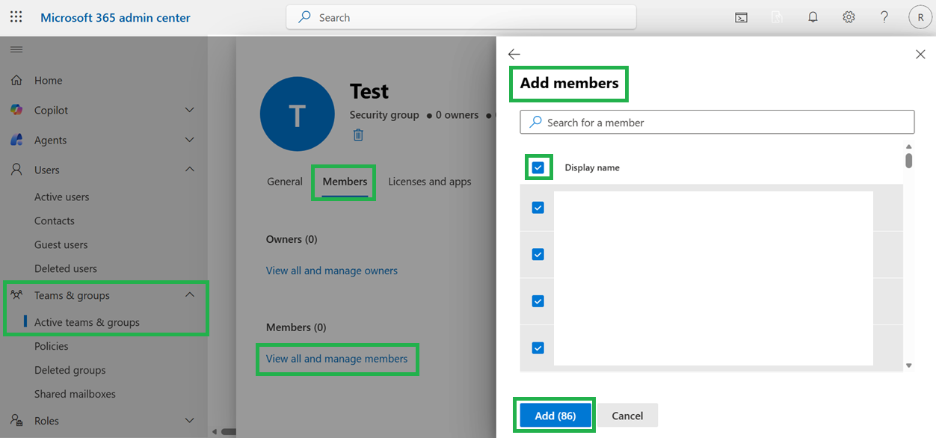
Task: Click the Test group avatar circle
Action: [297, 113]
